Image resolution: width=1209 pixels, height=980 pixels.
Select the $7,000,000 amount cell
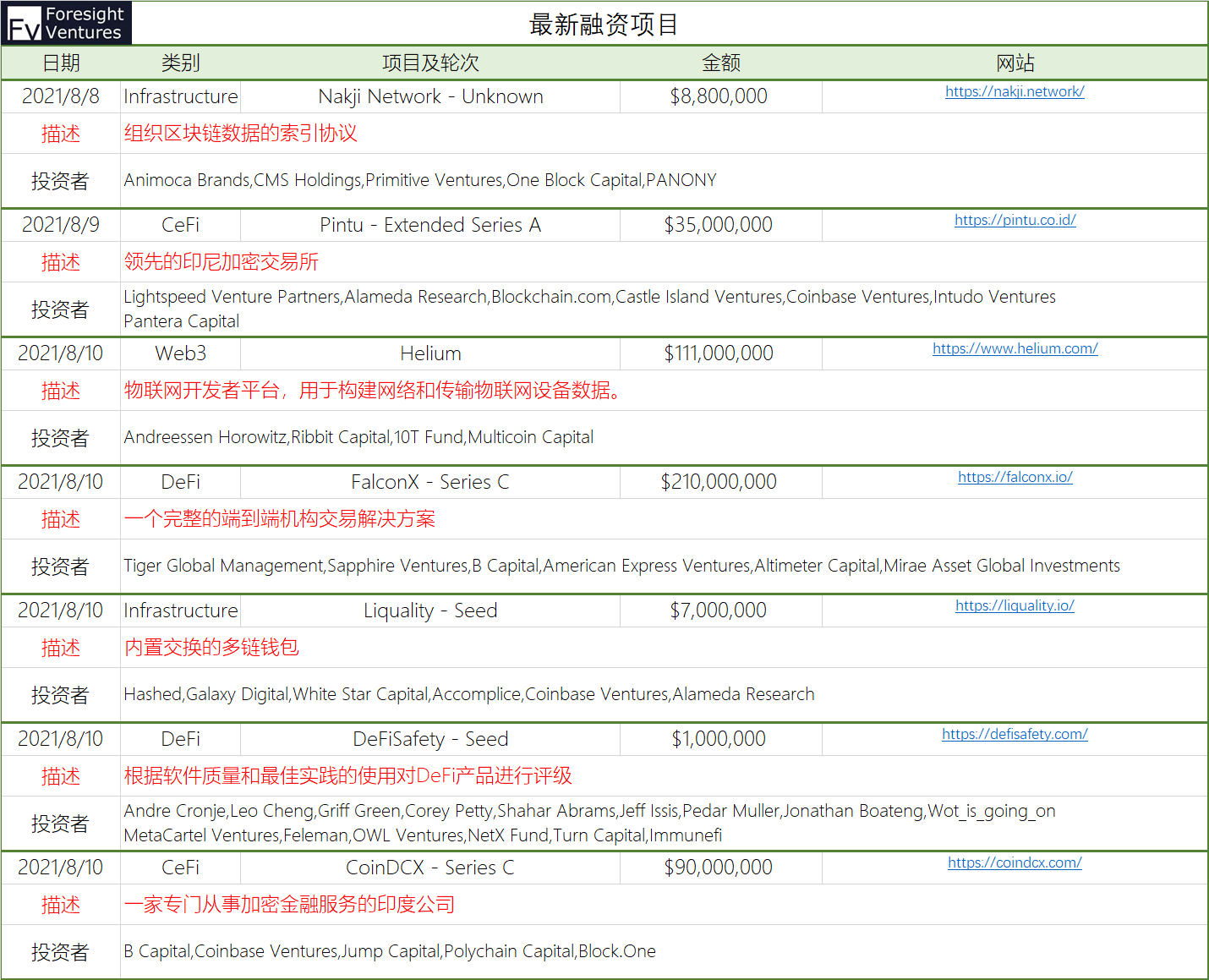pyautogui.click(x=720, y=610)
